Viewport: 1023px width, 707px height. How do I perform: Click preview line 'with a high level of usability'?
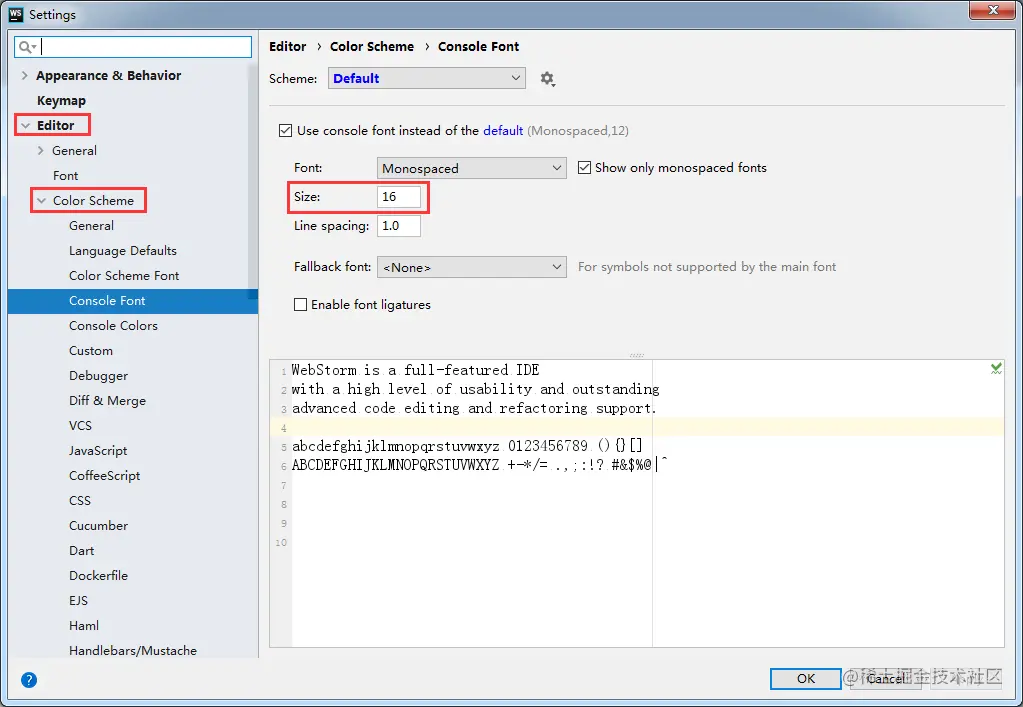tap(476, 389)
